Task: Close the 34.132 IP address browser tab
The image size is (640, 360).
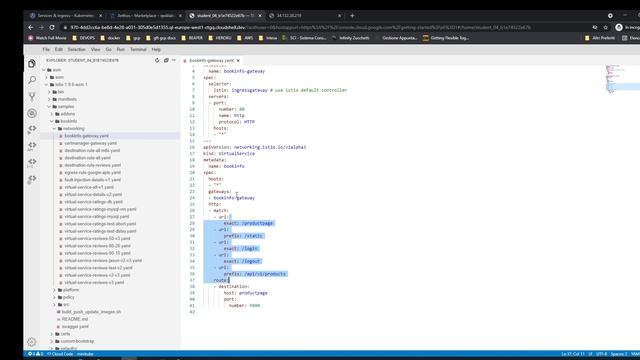Action: (x=340, y=16)
